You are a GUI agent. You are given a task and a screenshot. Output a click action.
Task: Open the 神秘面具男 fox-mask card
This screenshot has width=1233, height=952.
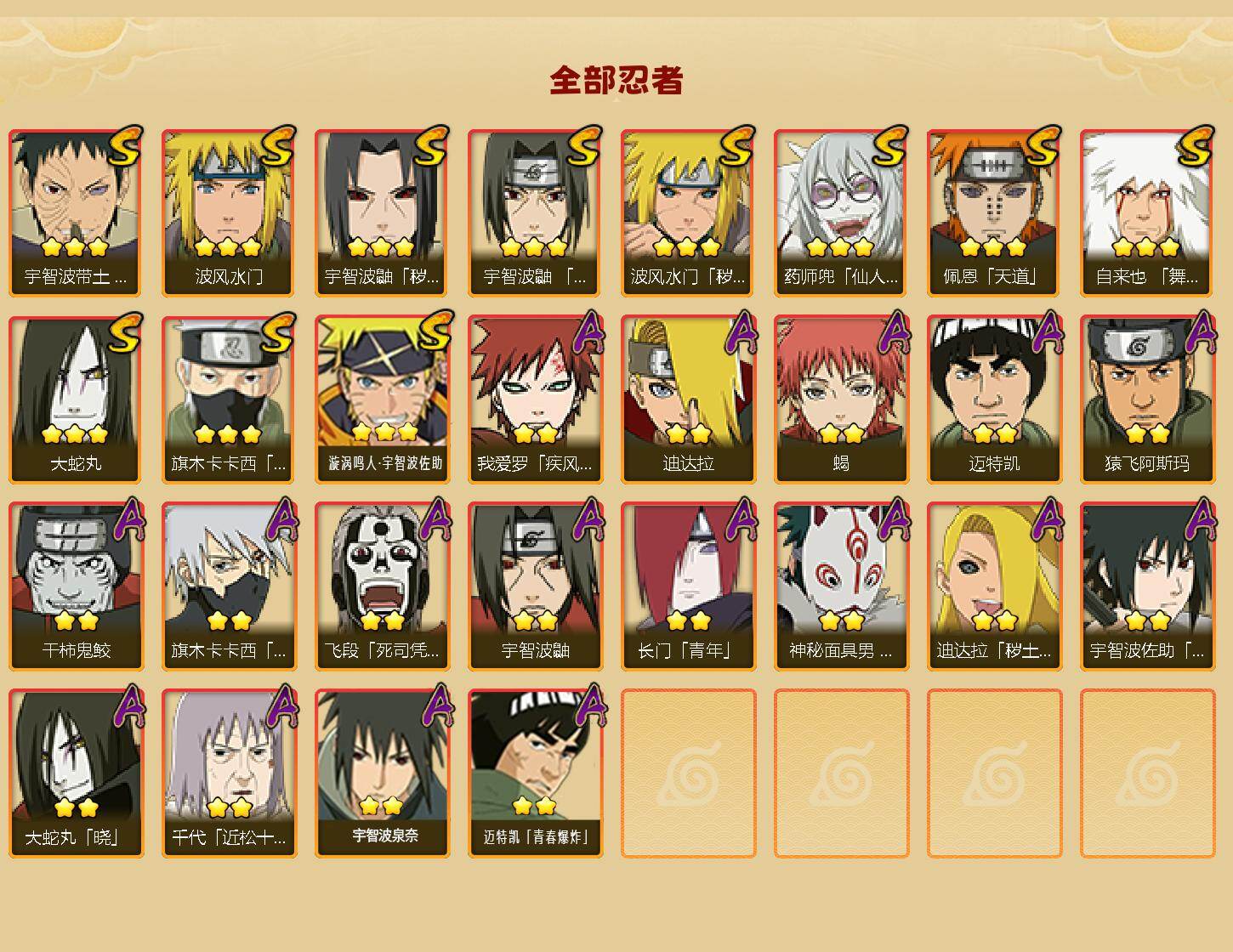pos(841,586)
